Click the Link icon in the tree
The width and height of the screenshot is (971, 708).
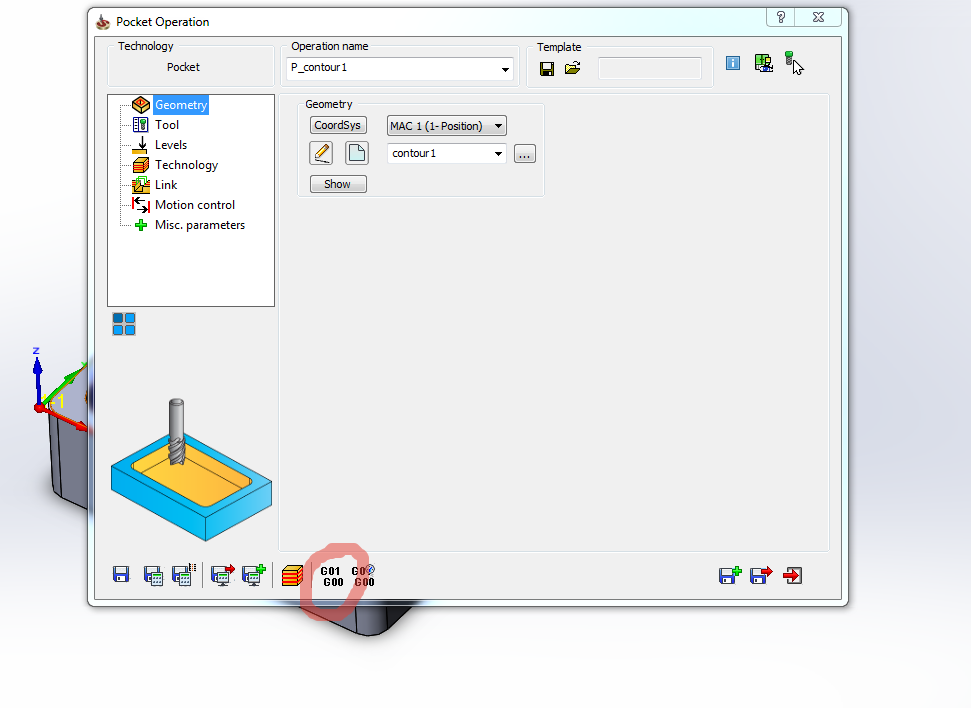[141, 185]
